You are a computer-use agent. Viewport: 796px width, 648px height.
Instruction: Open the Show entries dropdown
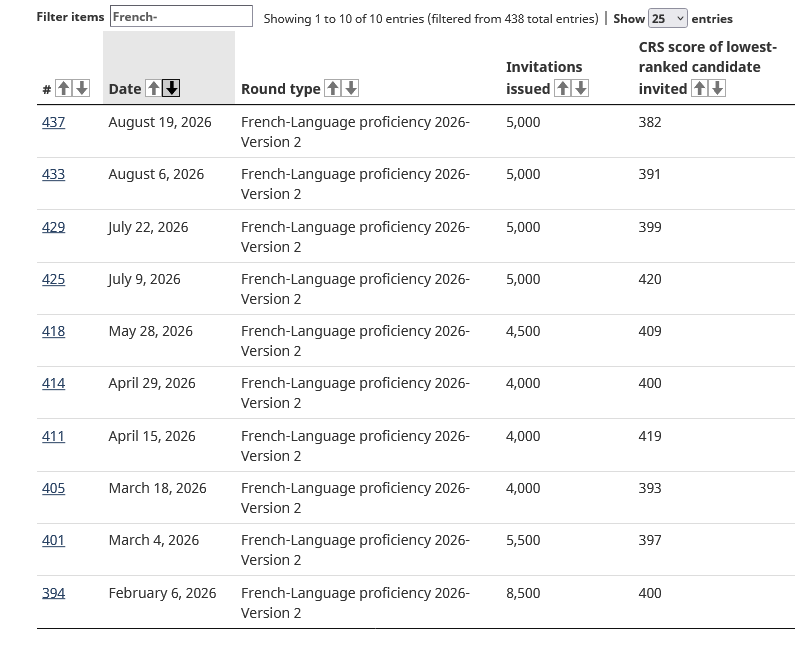click(668, 18)
